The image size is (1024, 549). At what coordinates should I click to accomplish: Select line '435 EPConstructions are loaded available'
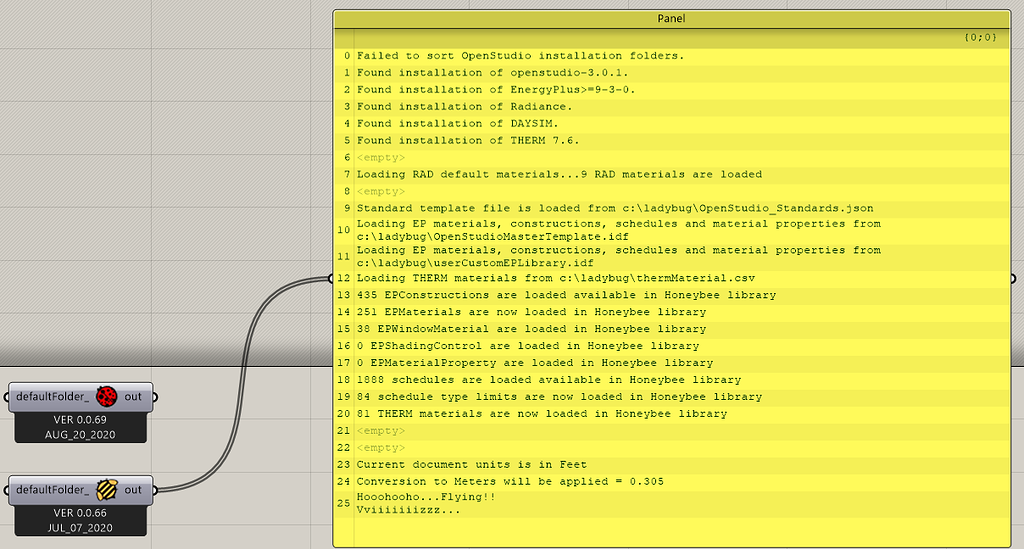[672, 296]
